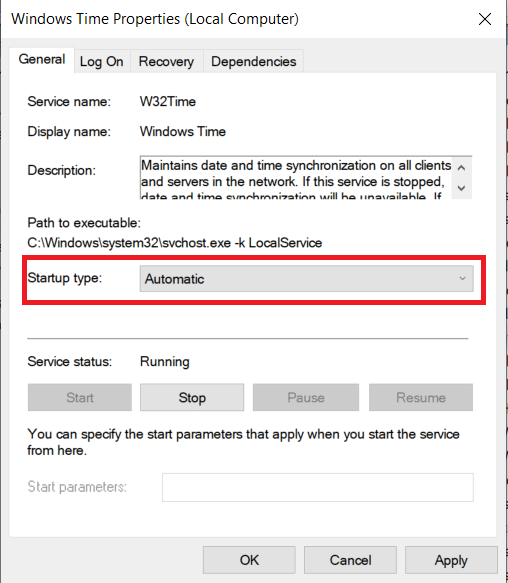Expand the Startup type dropdown
The image size is (508, 583).
coord(306,278)
